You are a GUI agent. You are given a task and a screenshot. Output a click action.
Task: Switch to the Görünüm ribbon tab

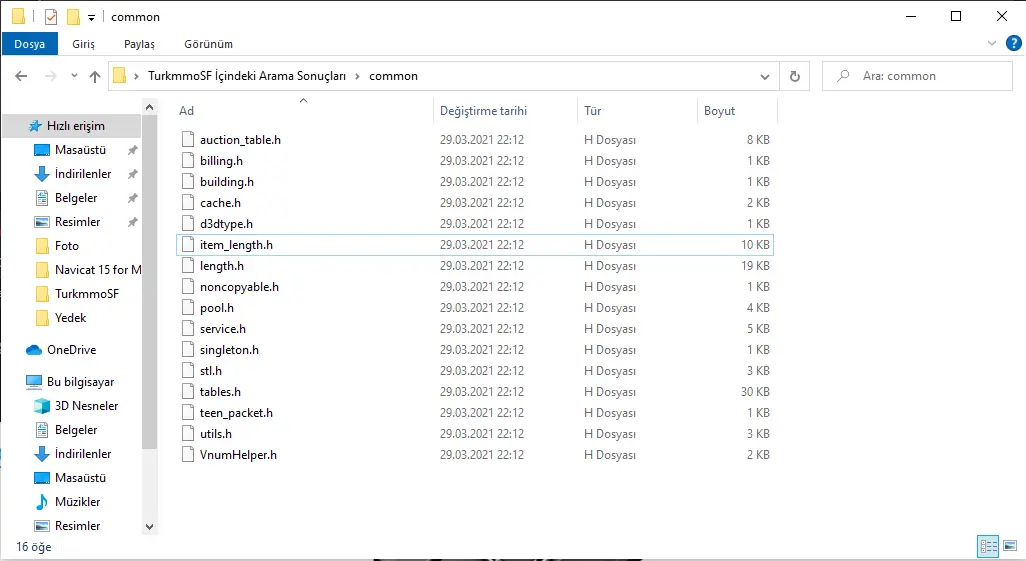tap(208, 44)
